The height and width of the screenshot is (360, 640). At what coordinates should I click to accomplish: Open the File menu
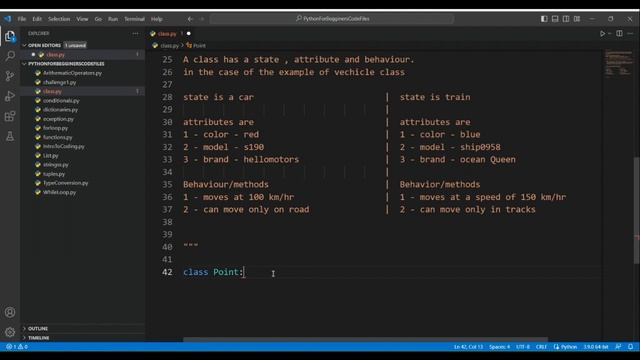pos(22,19)
